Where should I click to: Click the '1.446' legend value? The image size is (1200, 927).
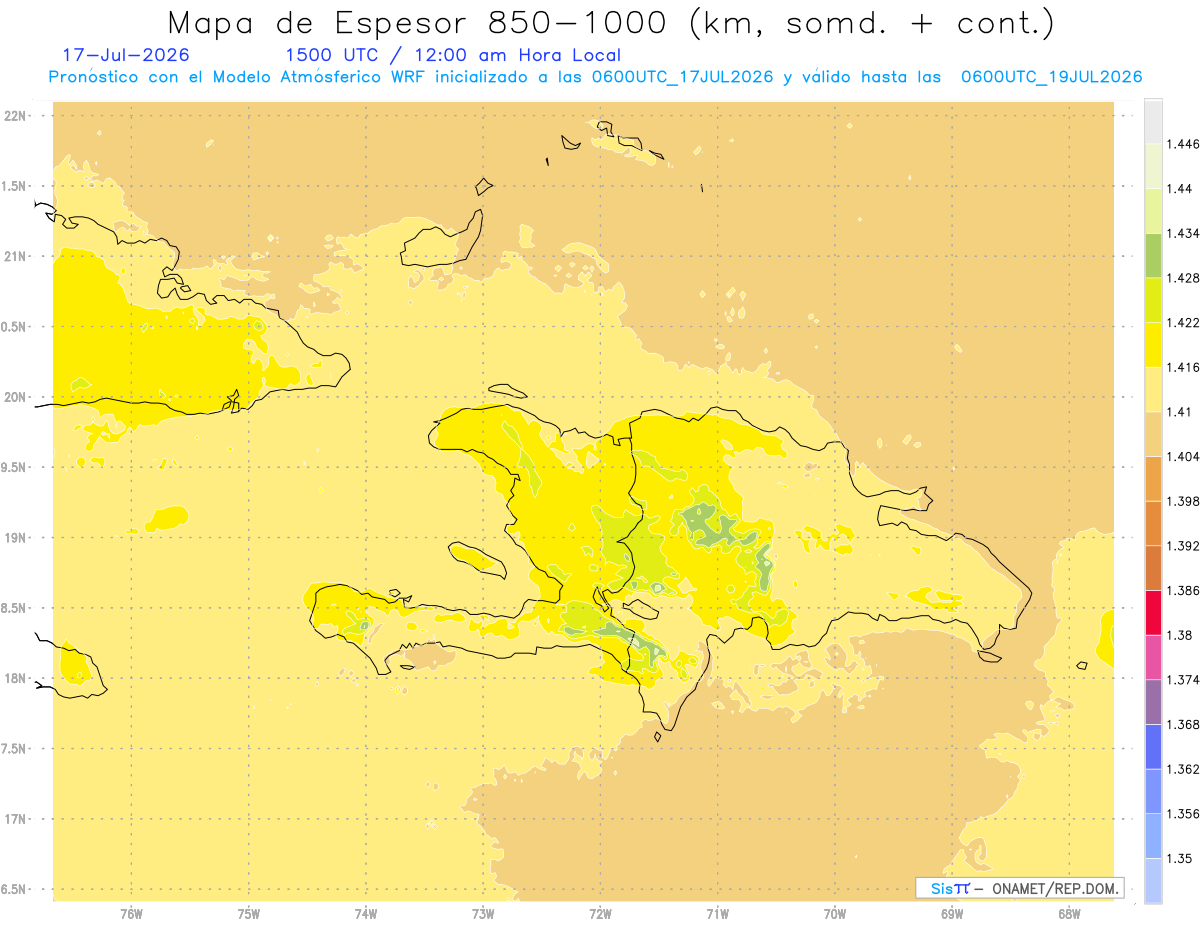click(1185, 144)
